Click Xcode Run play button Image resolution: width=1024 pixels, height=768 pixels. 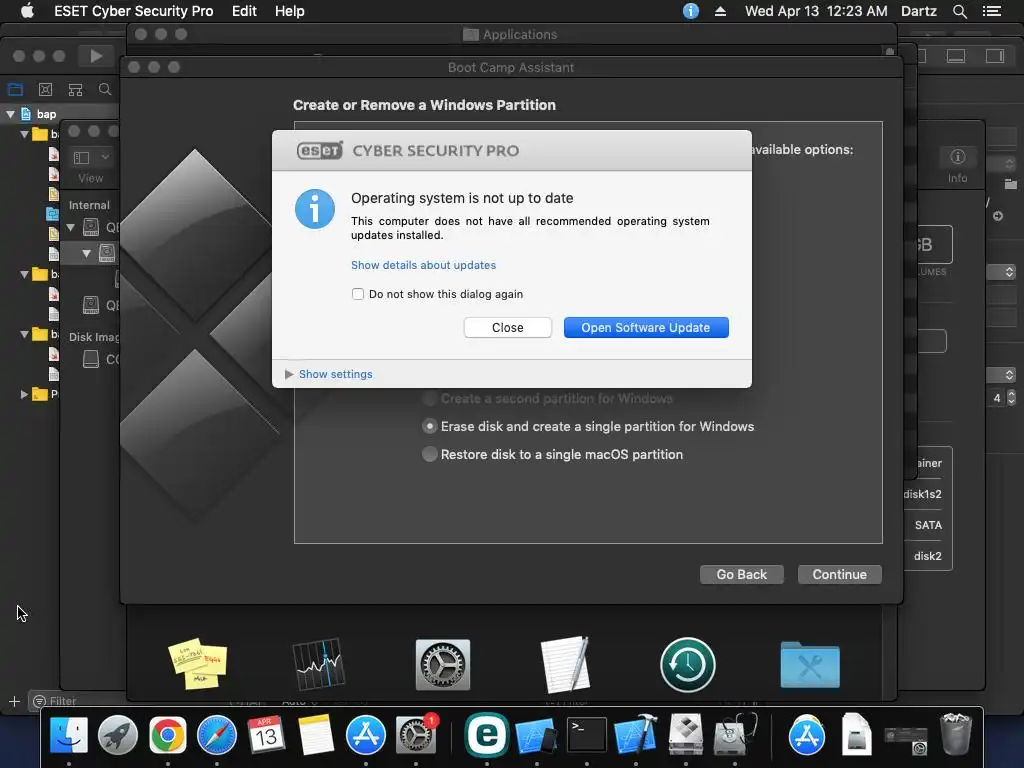[x=96, y=56]
